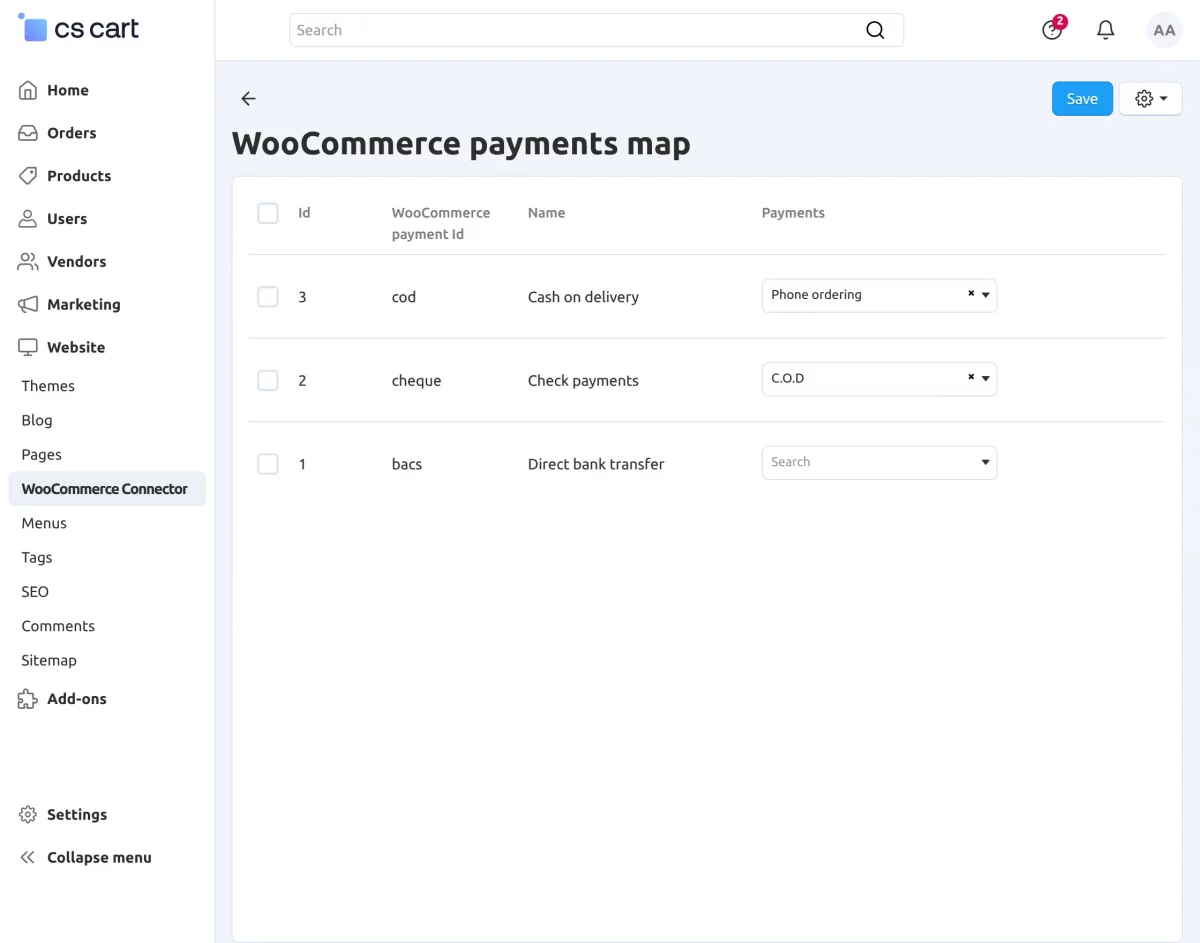This screenshot has height=943, width=1200.
Task: Open the Users menu item
Action: [67, 219]
